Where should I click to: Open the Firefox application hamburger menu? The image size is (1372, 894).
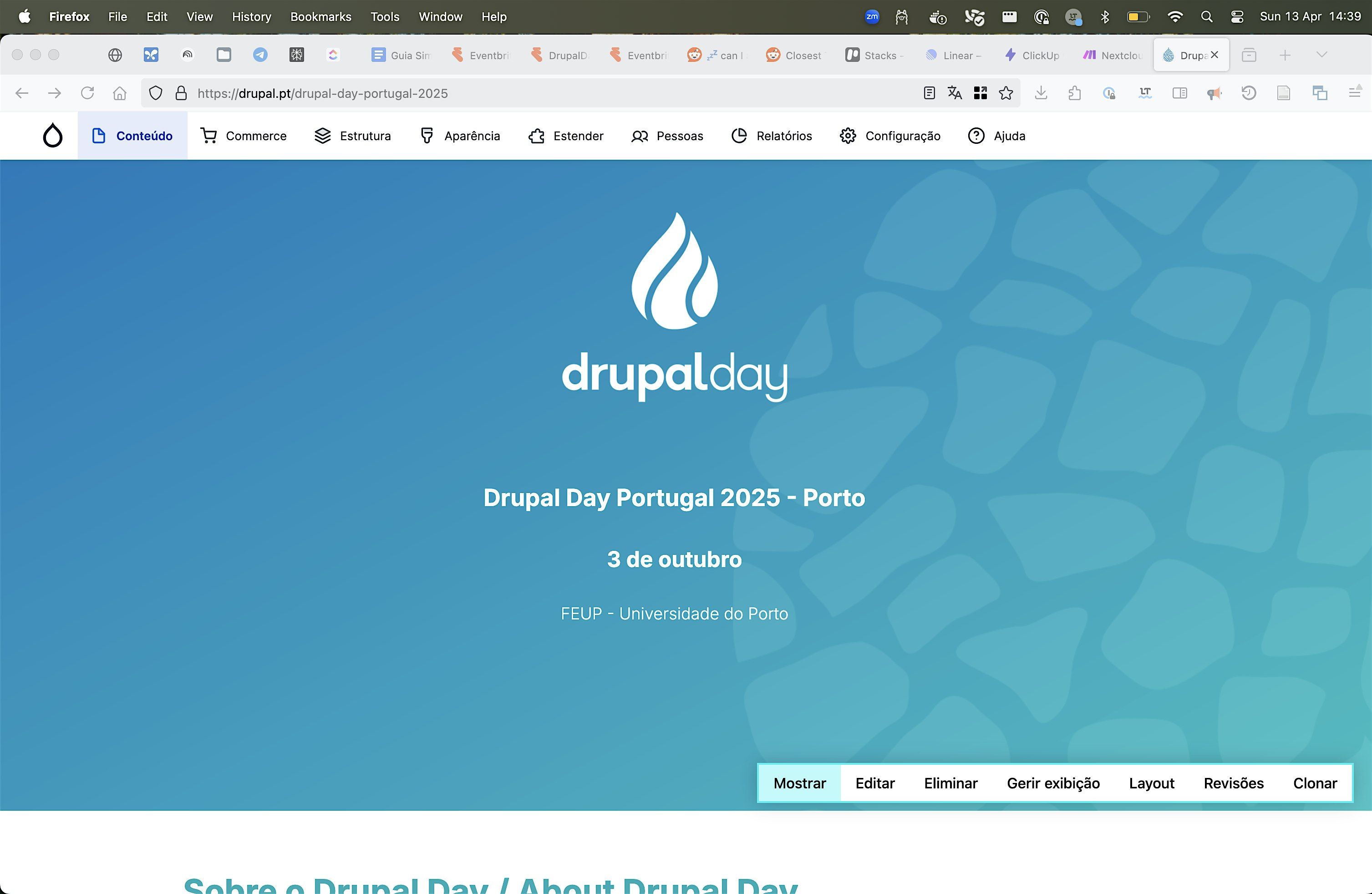(1355, 93)
